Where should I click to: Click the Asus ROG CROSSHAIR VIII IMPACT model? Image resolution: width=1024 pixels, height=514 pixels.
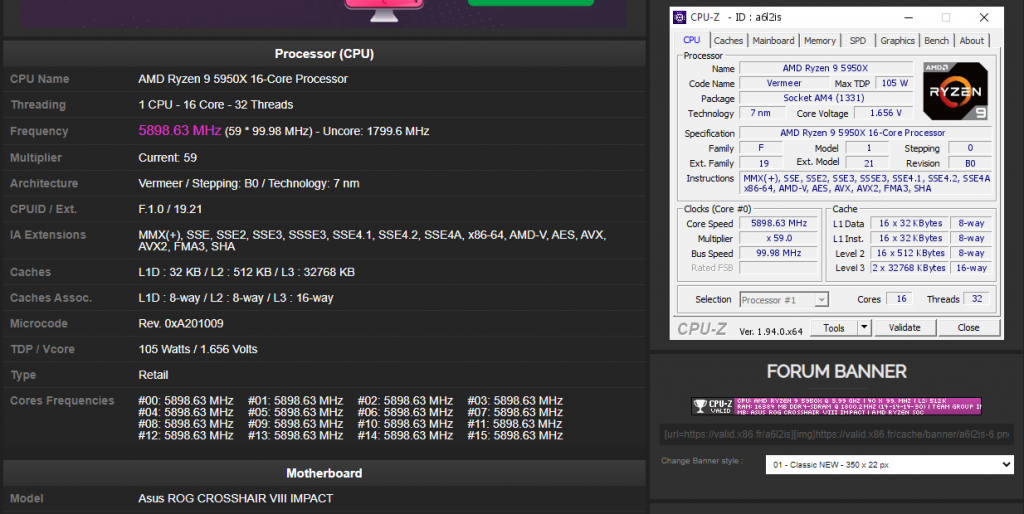point(235,498)
